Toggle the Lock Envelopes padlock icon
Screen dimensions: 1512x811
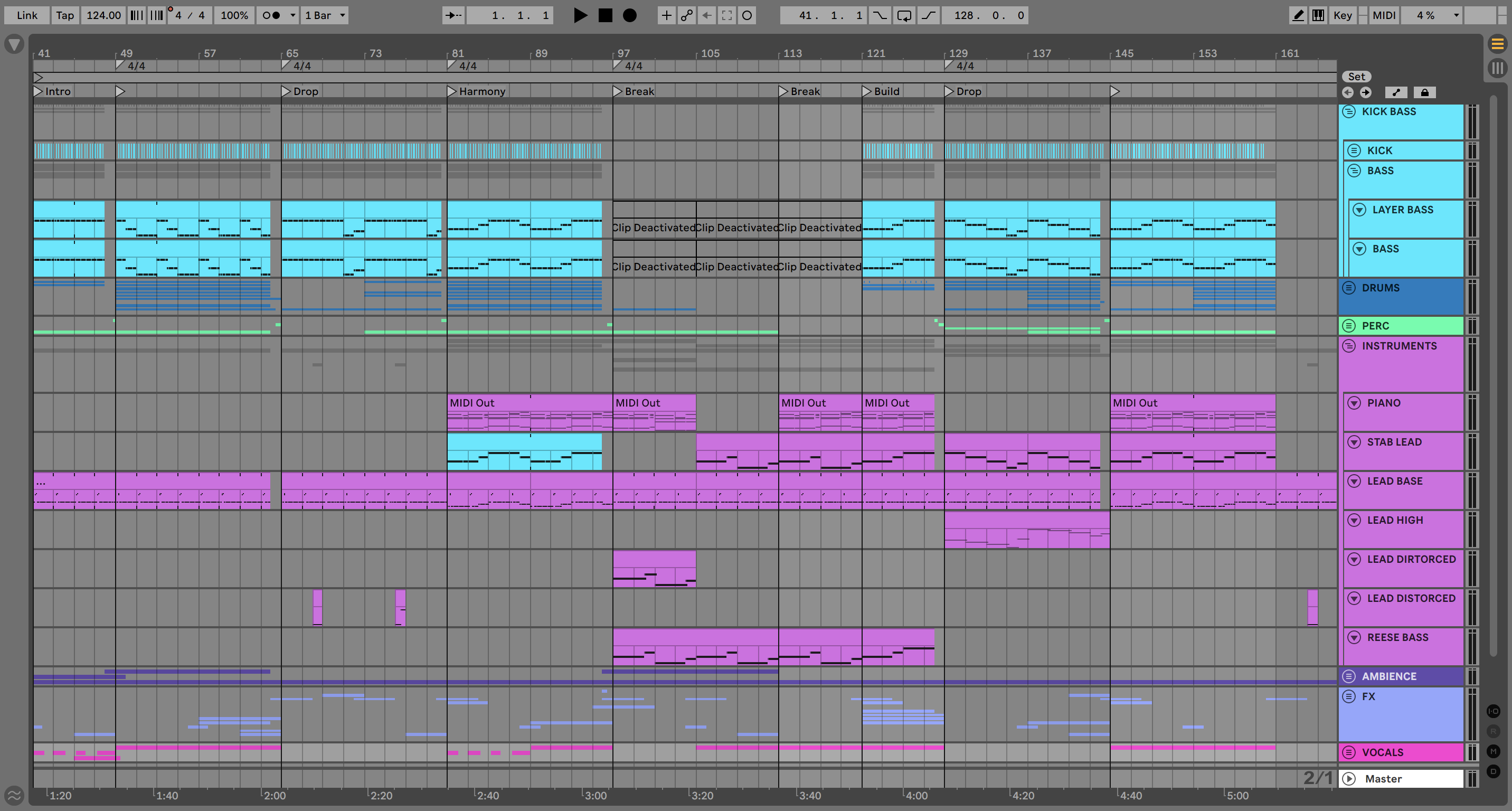[1424, 92]
